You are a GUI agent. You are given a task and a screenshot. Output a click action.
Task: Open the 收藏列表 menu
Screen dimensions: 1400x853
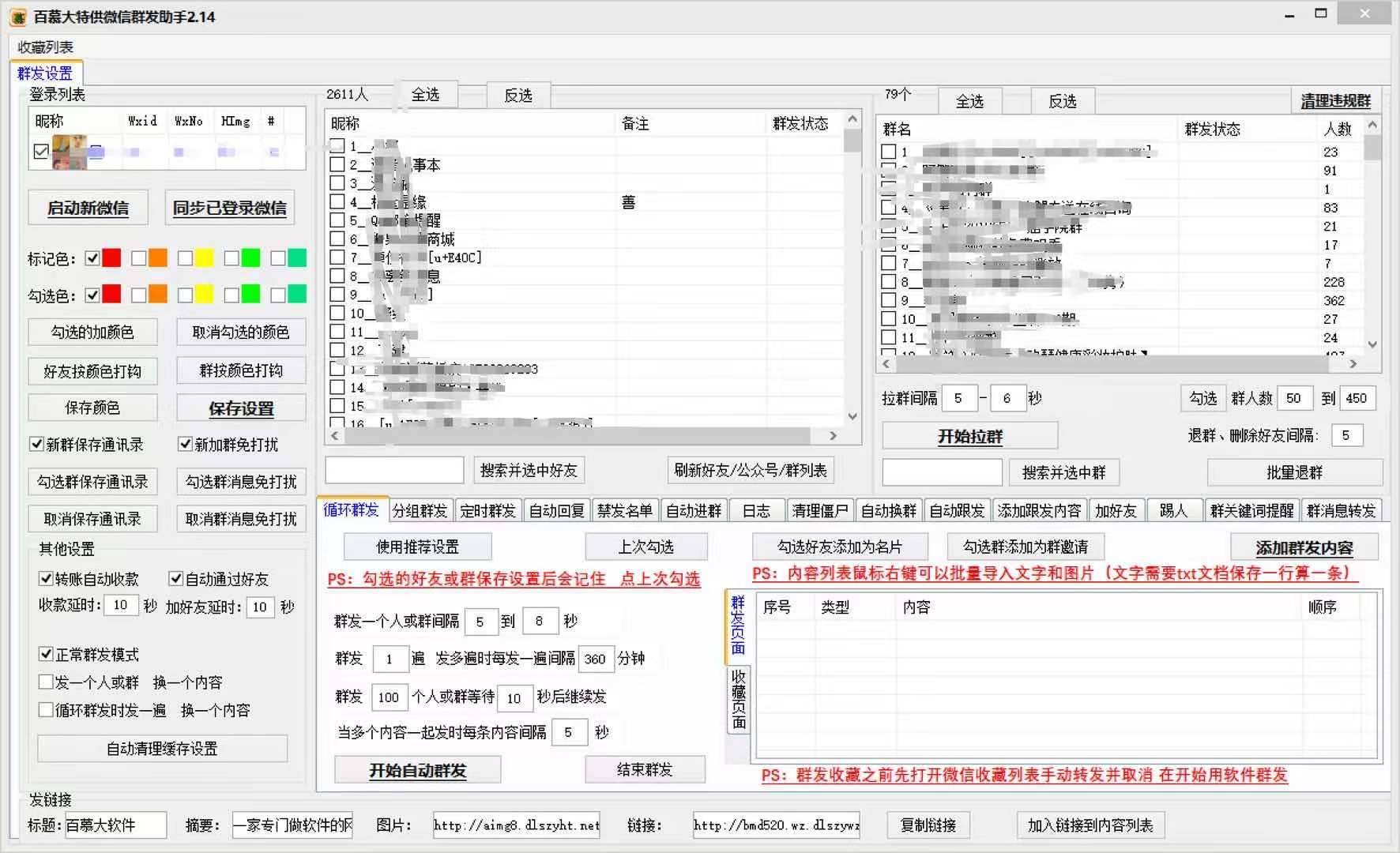point(43,47)
